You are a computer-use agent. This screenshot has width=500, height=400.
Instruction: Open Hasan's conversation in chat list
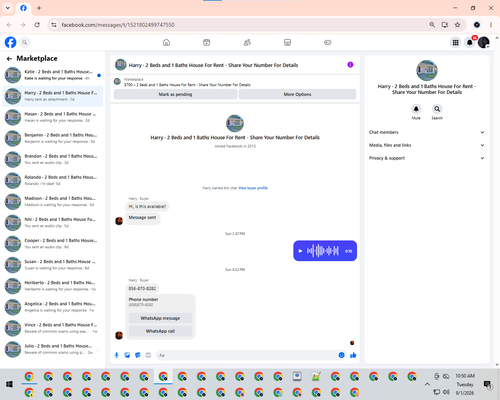click(53, 117)
